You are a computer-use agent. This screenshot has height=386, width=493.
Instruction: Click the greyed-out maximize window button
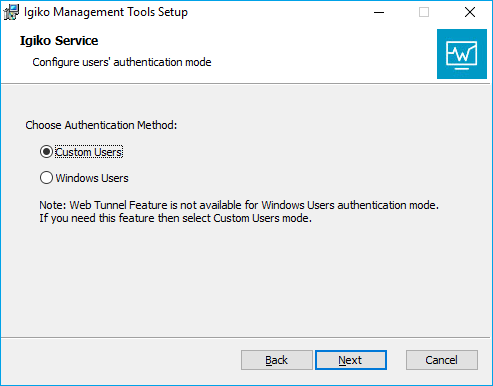[424, 12]
